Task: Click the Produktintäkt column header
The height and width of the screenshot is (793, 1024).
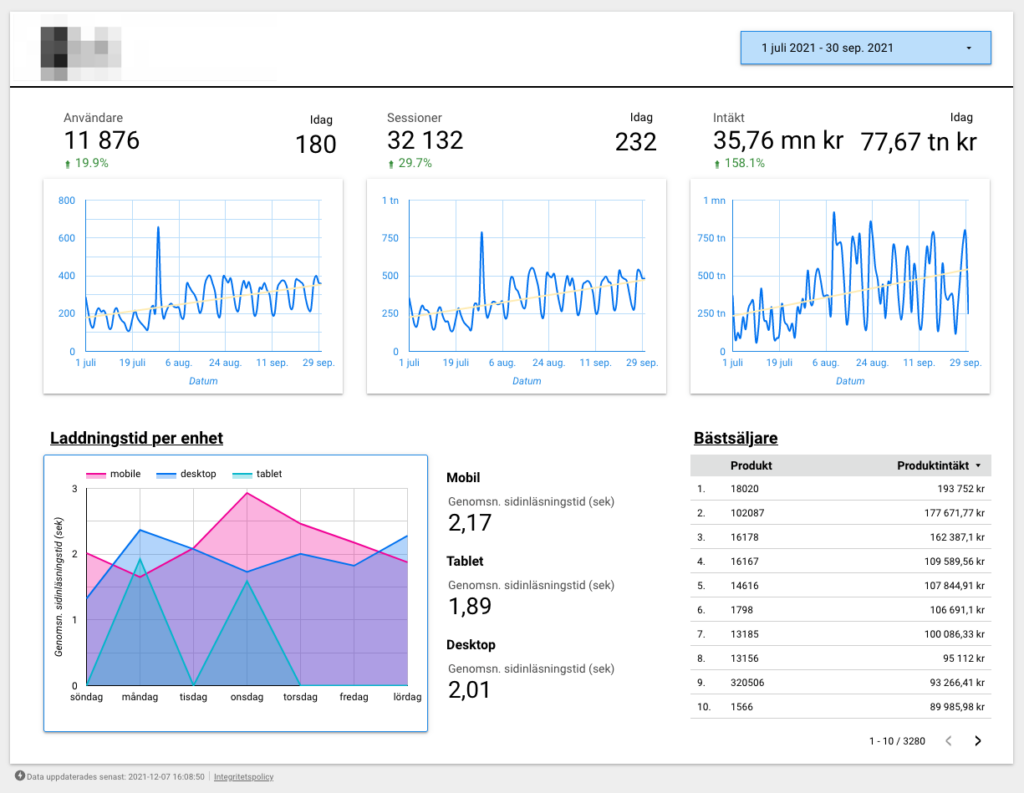Action: coord(933,466)
